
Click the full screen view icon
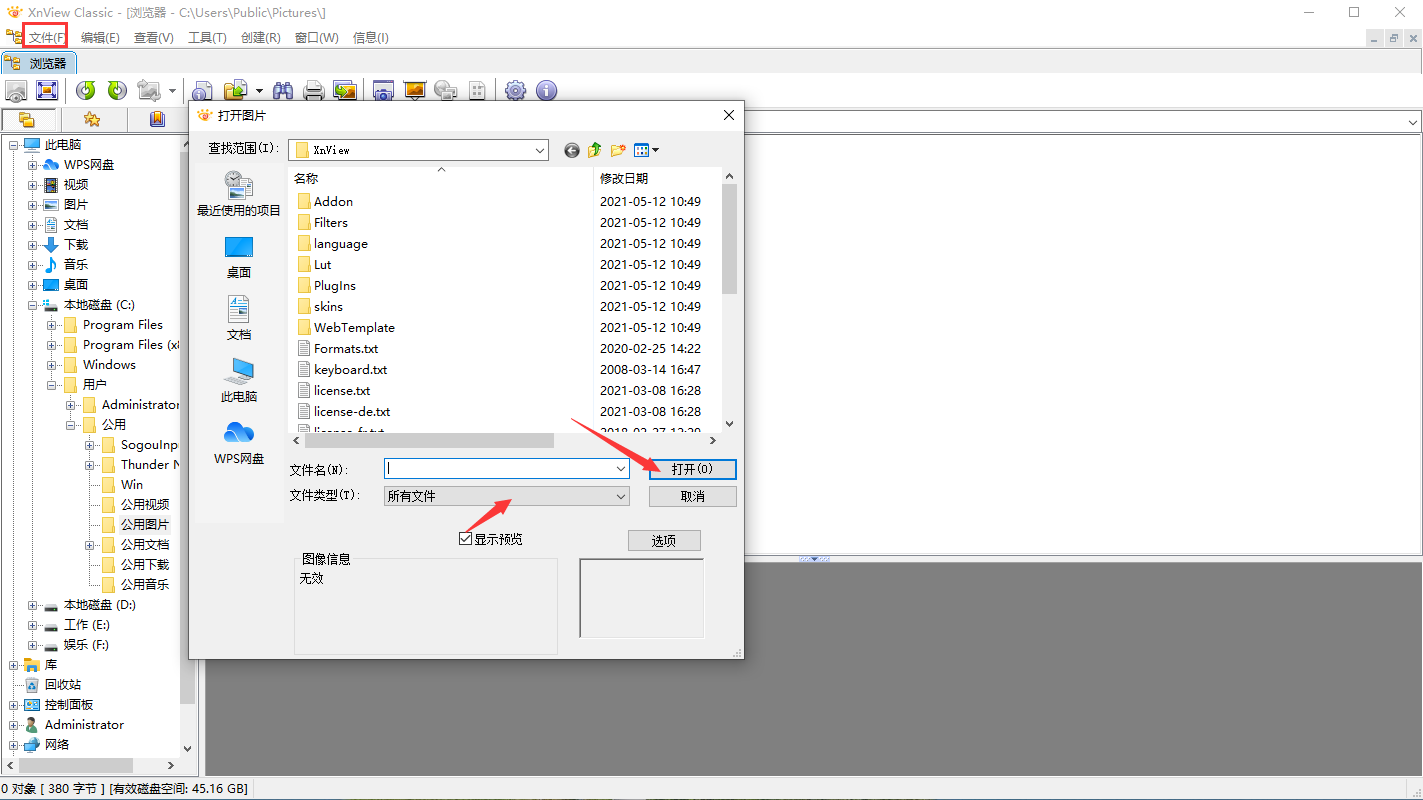click(47, 91)
